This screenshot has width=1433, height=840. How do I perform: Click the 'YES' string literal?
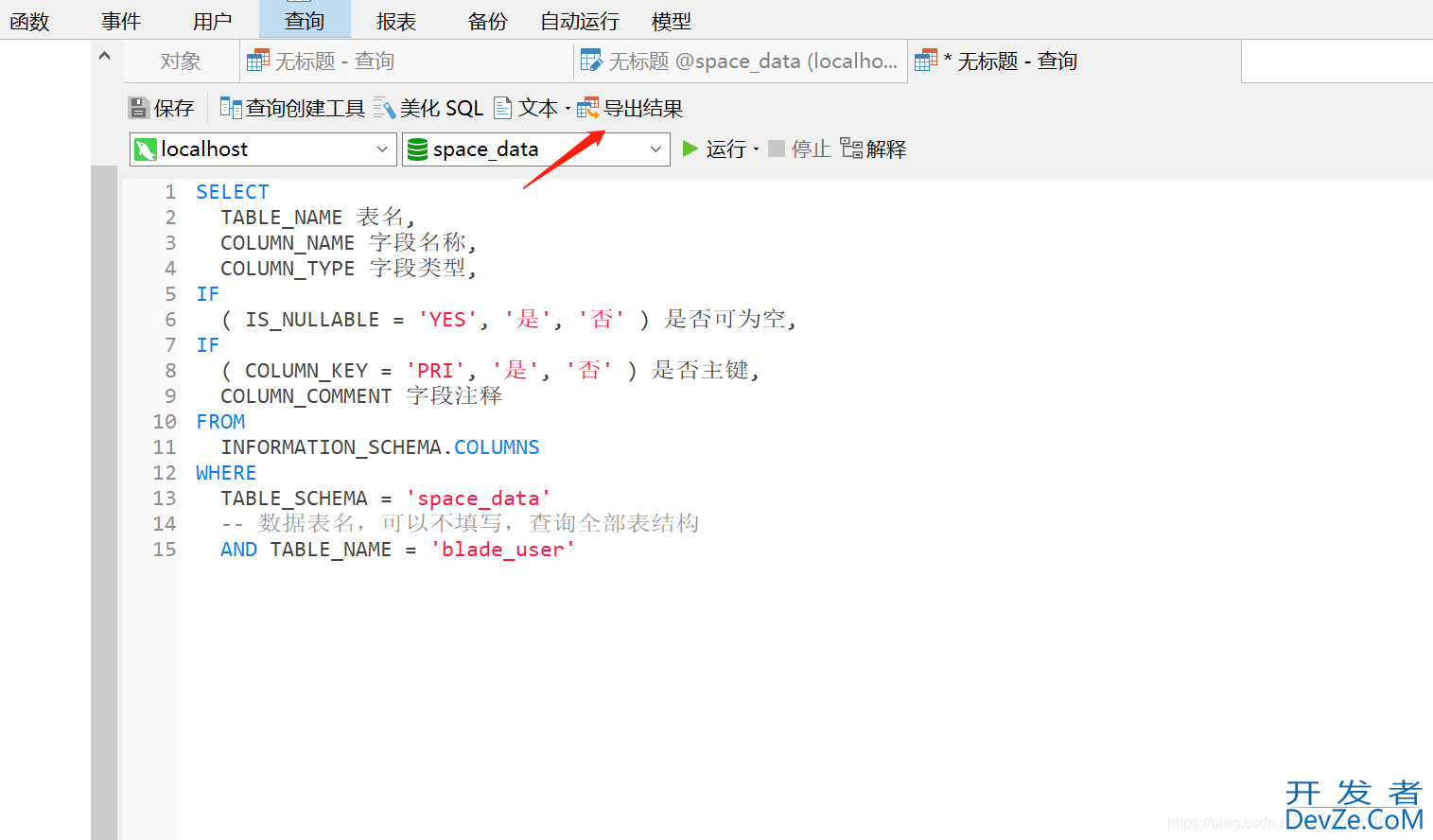coord(447,319)
